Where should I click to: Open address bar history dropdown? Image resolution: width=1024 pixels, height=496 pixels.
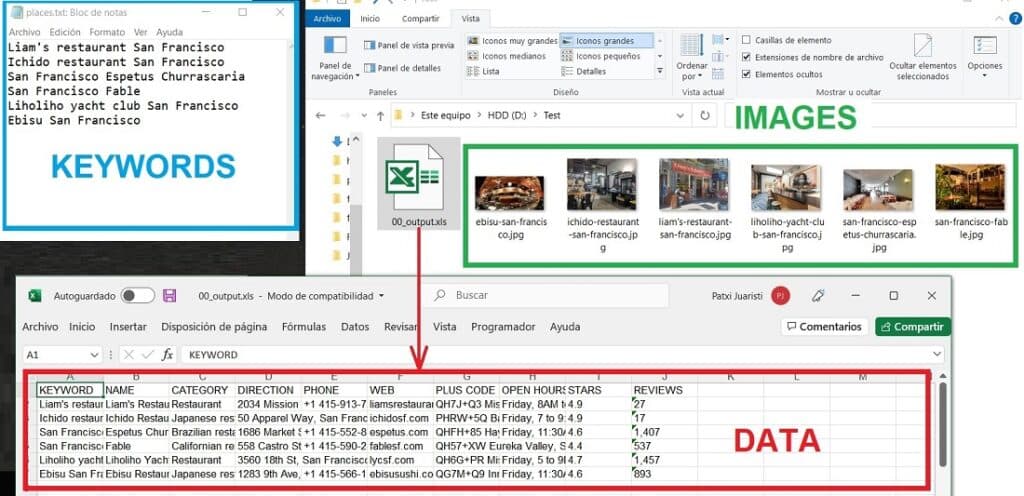click(681, 116)
